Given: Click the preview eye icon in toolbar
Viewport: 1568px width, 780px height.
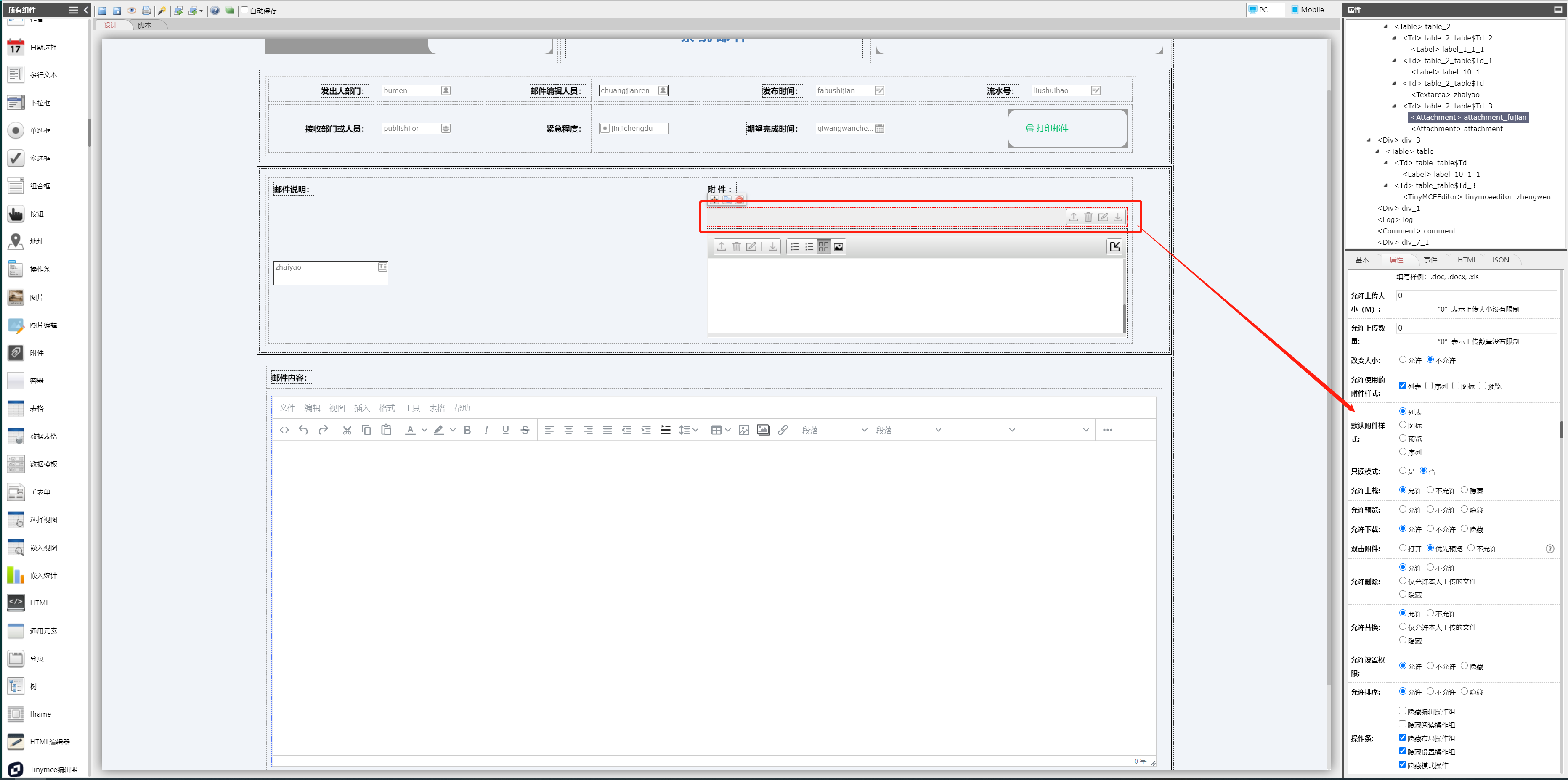Looking at the screenshot, I should (x=132, y=11).
